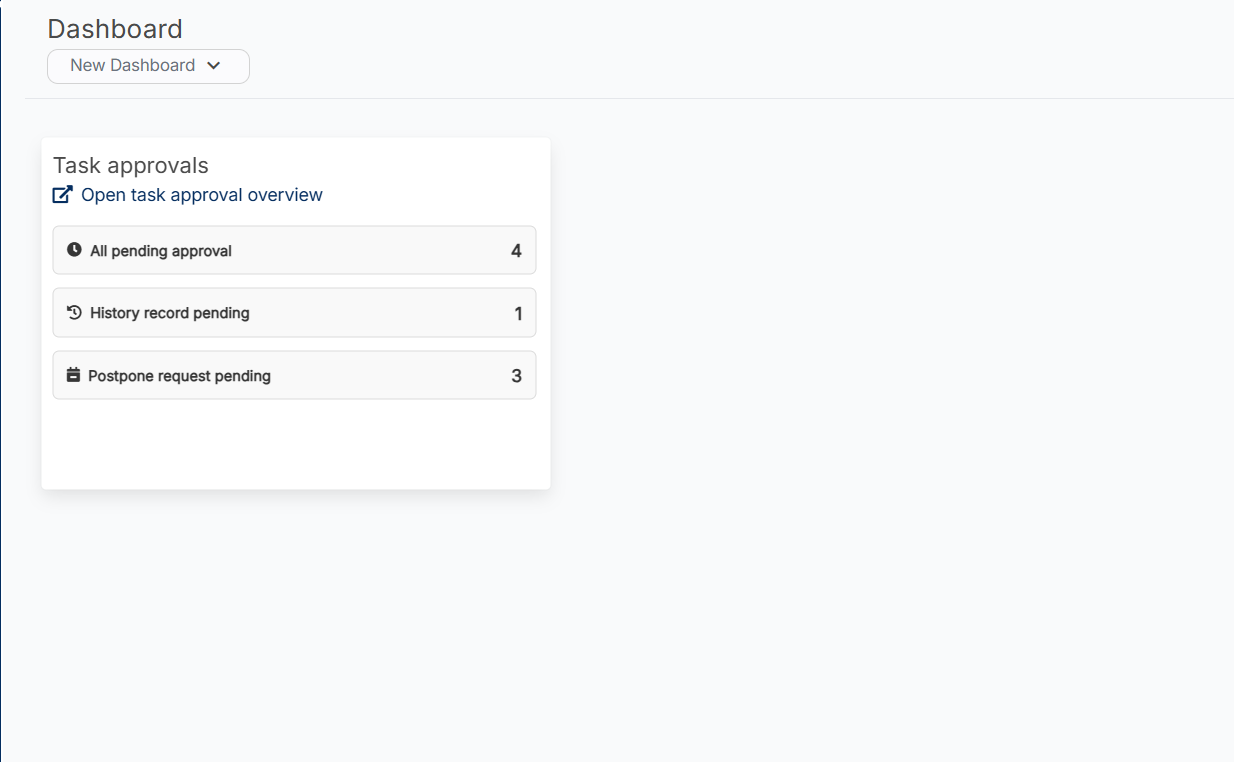Click the Dashboard page heading
Image resolution: width=1234 pixels, height=762 pixels.
(115, 29)
